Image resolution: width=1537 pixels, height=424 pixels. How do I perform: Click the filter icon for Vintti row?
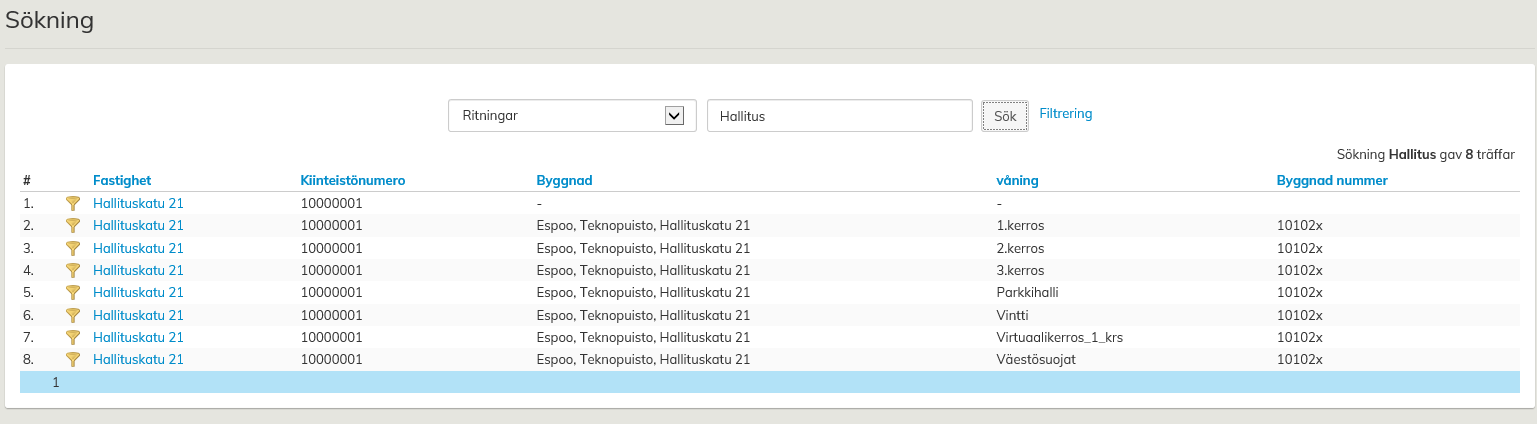[72, 315]
